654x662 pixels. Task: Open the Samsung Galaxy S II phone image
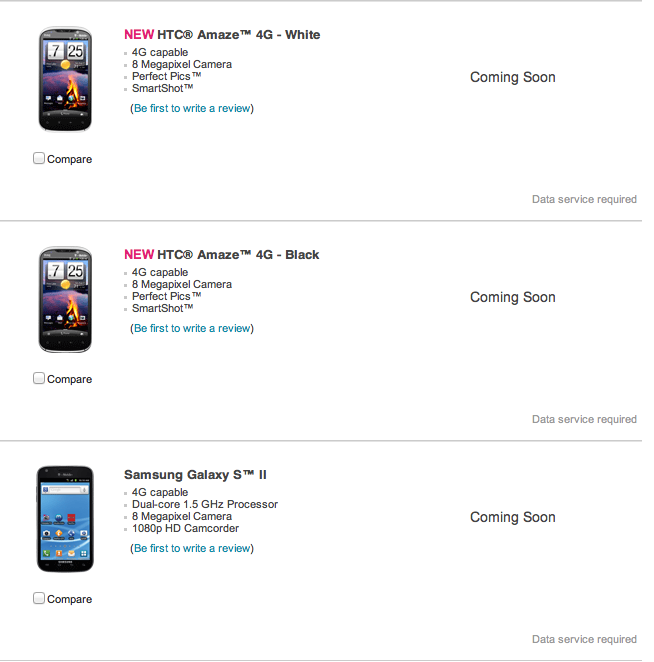[x=65, y=519]
